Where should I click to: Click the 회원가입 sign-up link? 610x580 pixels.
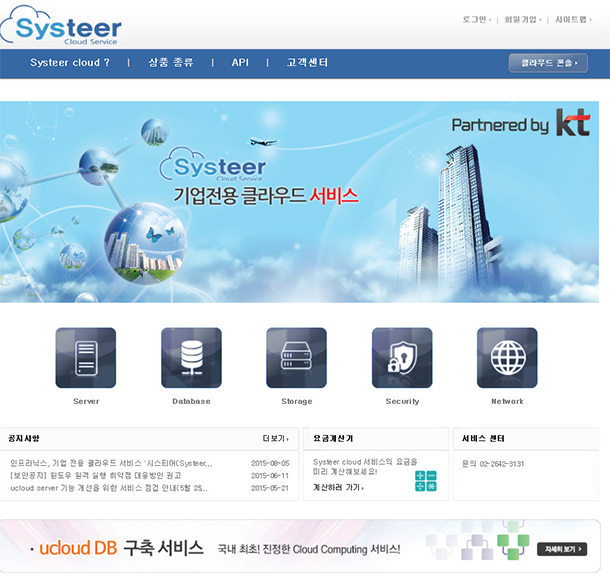click(x=520, y=19)
